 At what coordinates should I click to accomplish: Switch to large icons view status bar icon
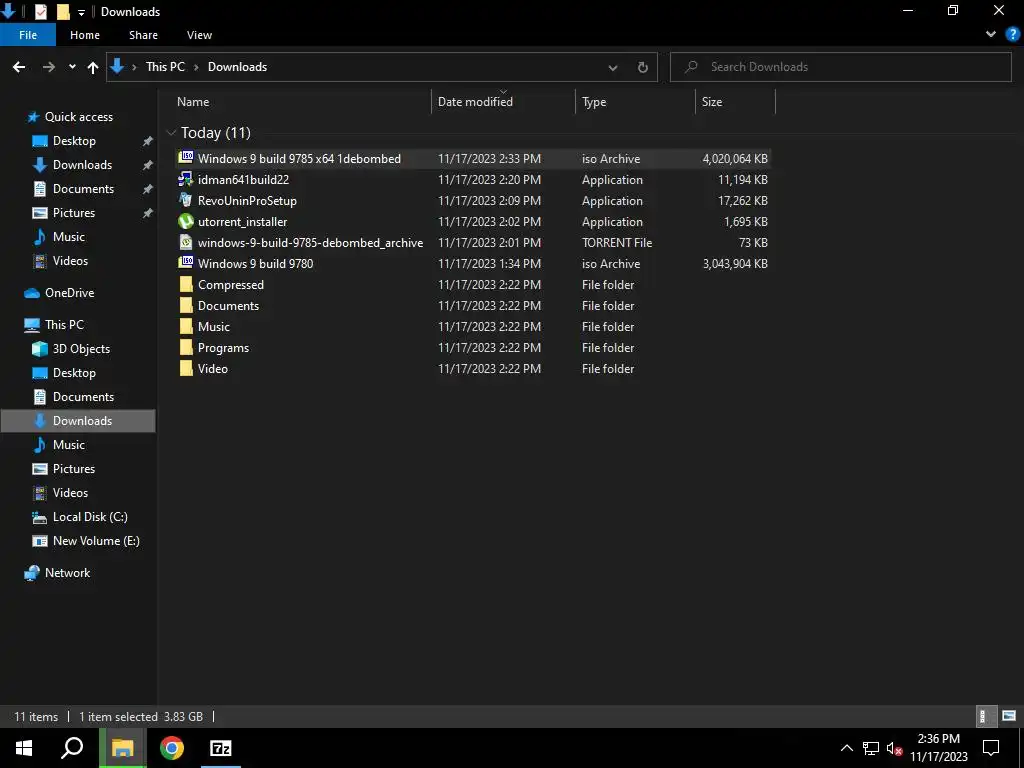pos(1009,716)
